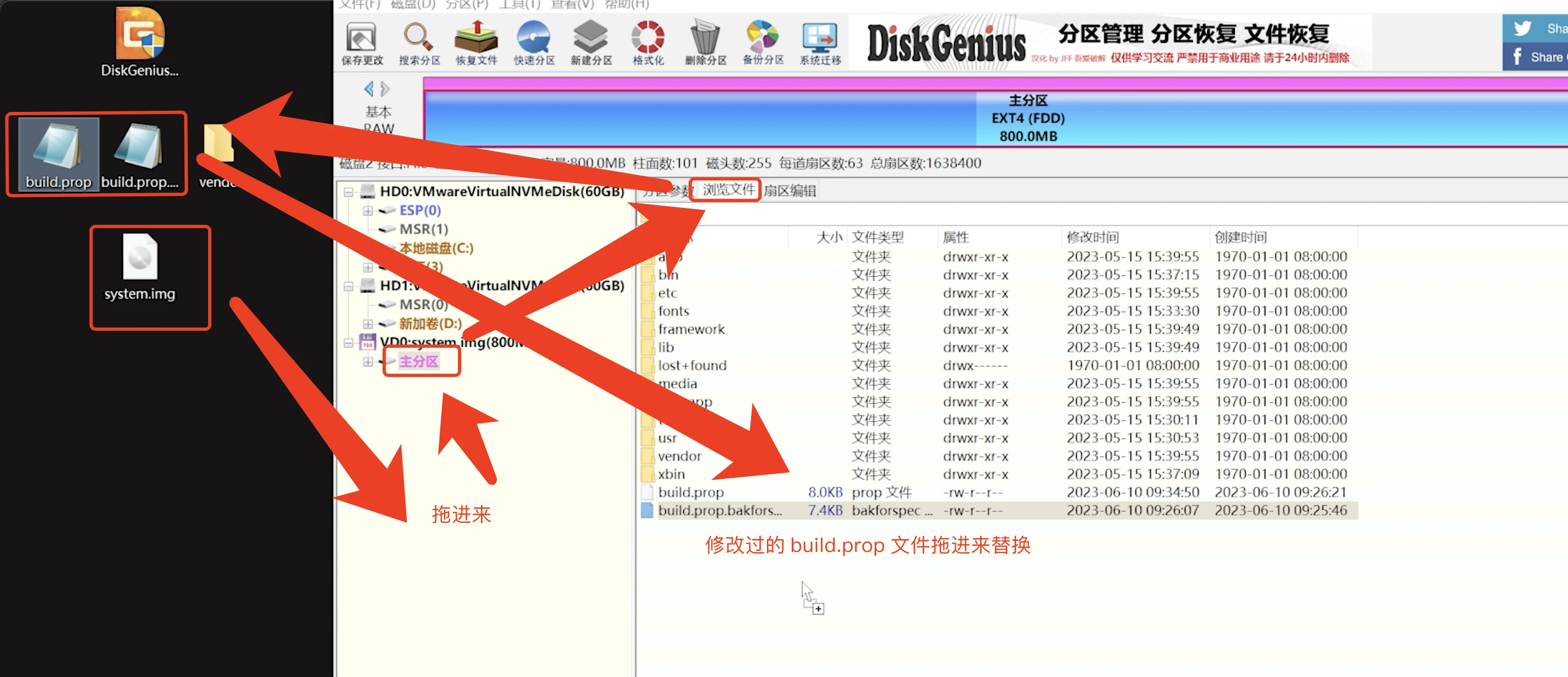This screenshot has height=677, width=1568.
Task: Click the 新建分区 (New Partition) icon
Action: tap(590, 41)
